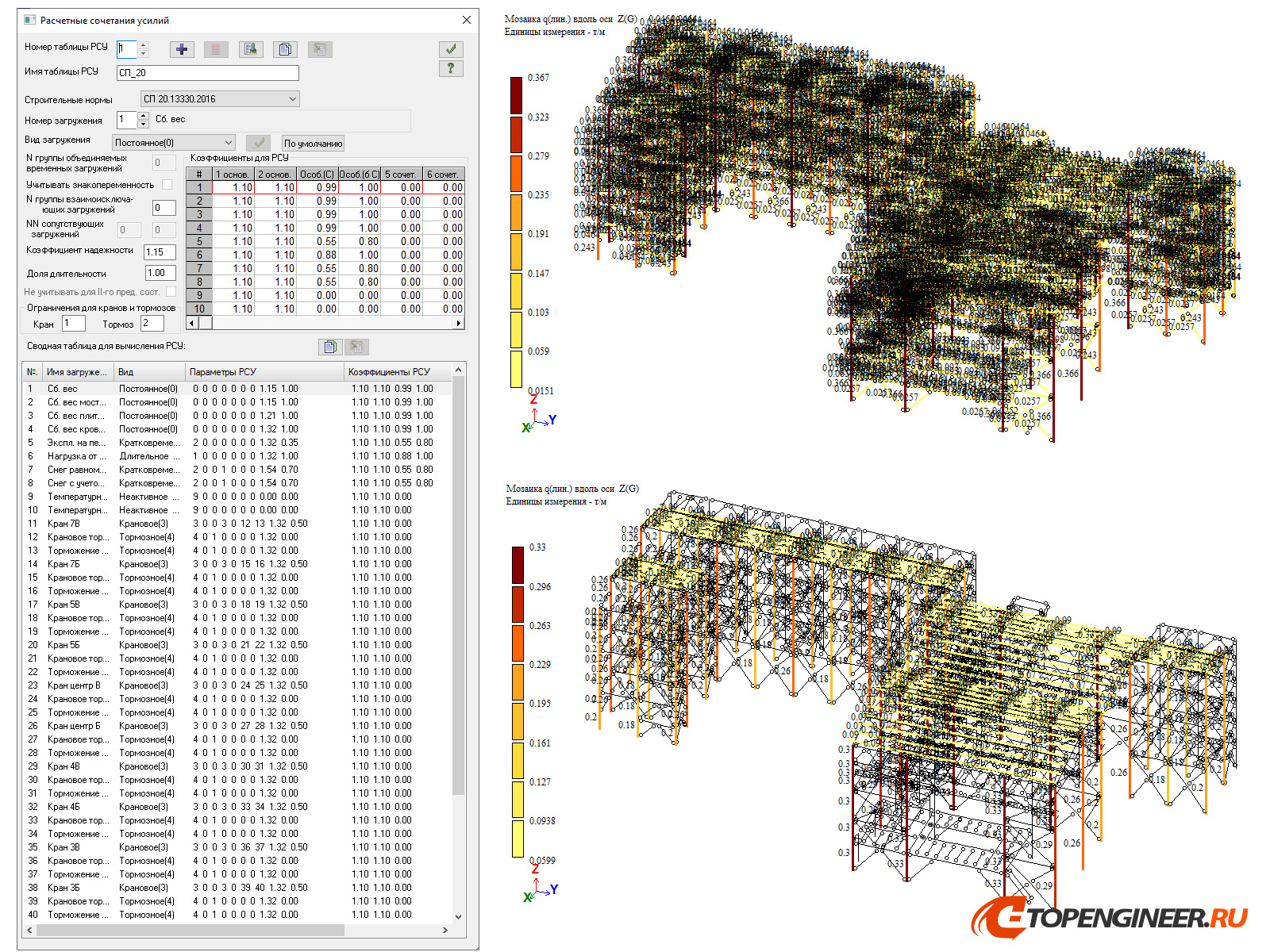Click the copy documents icon
The image size is (1270, 952).
tap(285, 49)
